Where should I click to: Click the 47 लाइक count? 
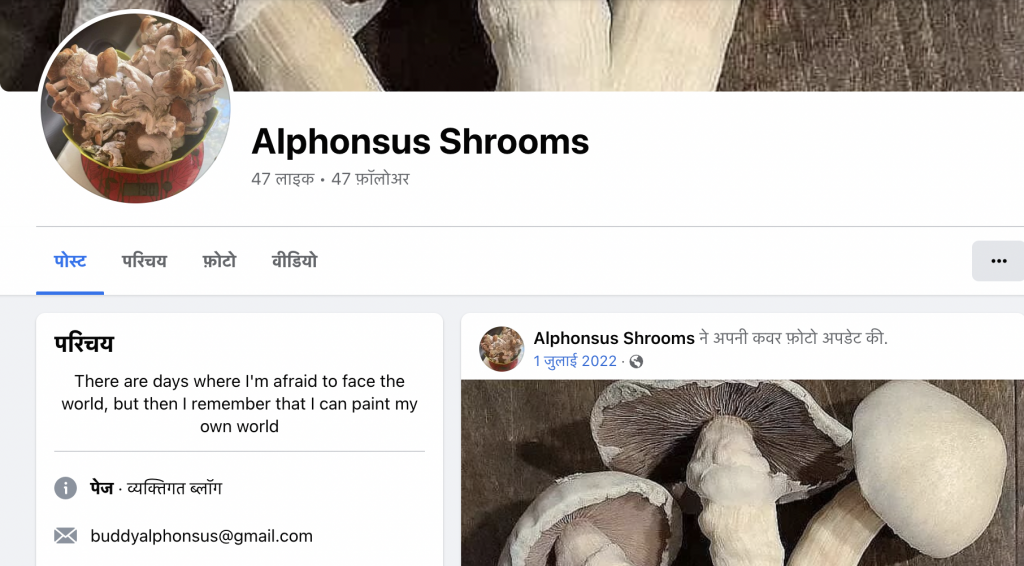pyautogui.click(x=283, y=179)
